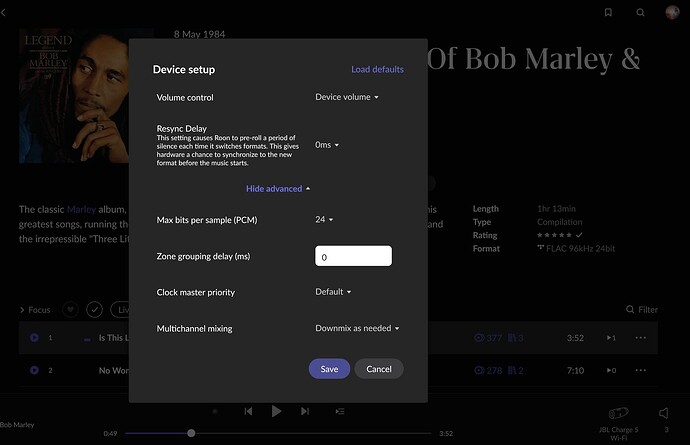Click the play count 278 on track 2
Viewport: 690px width, 445px height.
[x=488, y=370]
